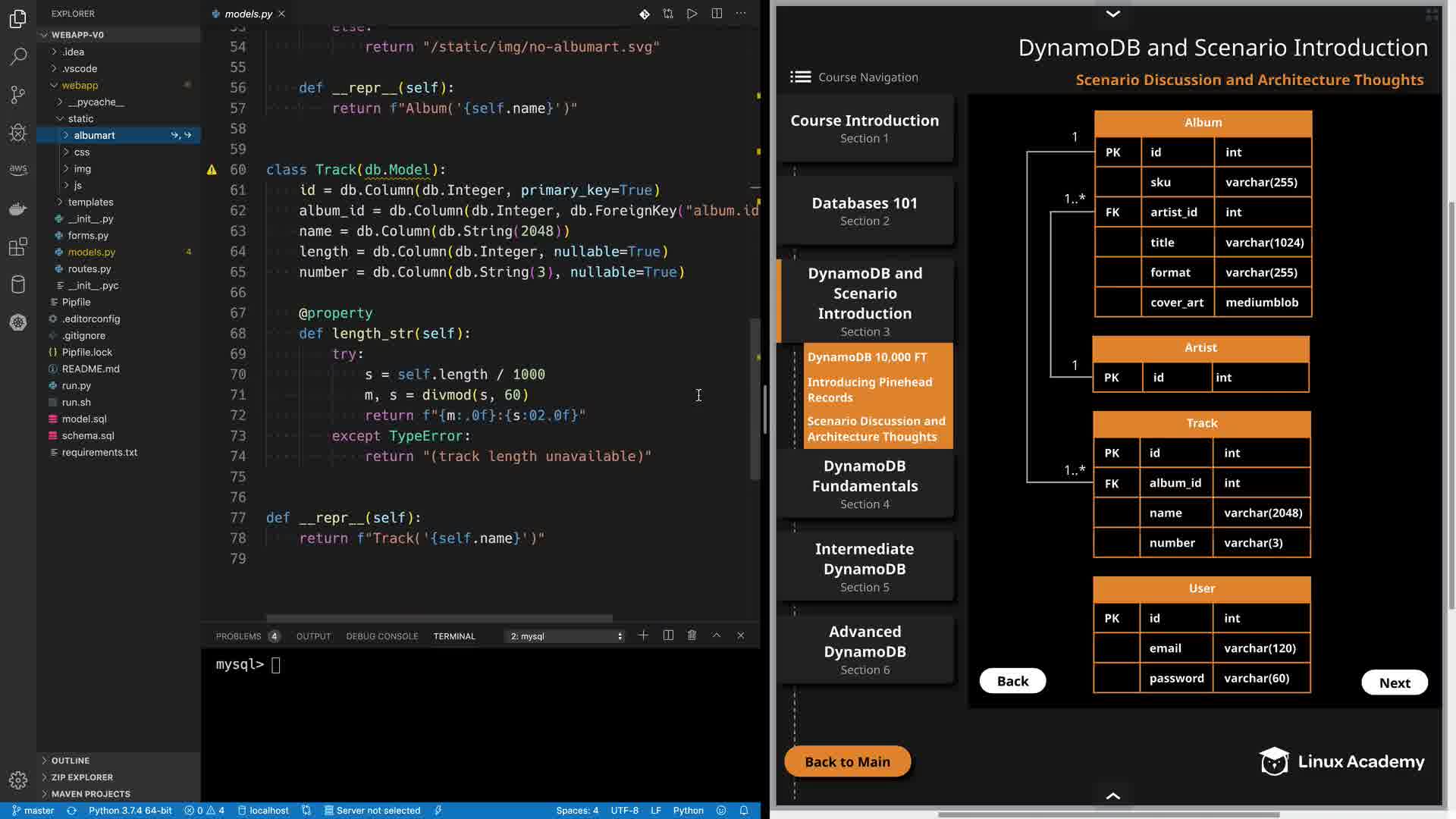Image resolution: width=1456 pixels, height=819 pixels.
Task: Click the editor horizontal scrollbar
Action: (x=439, y=618)
